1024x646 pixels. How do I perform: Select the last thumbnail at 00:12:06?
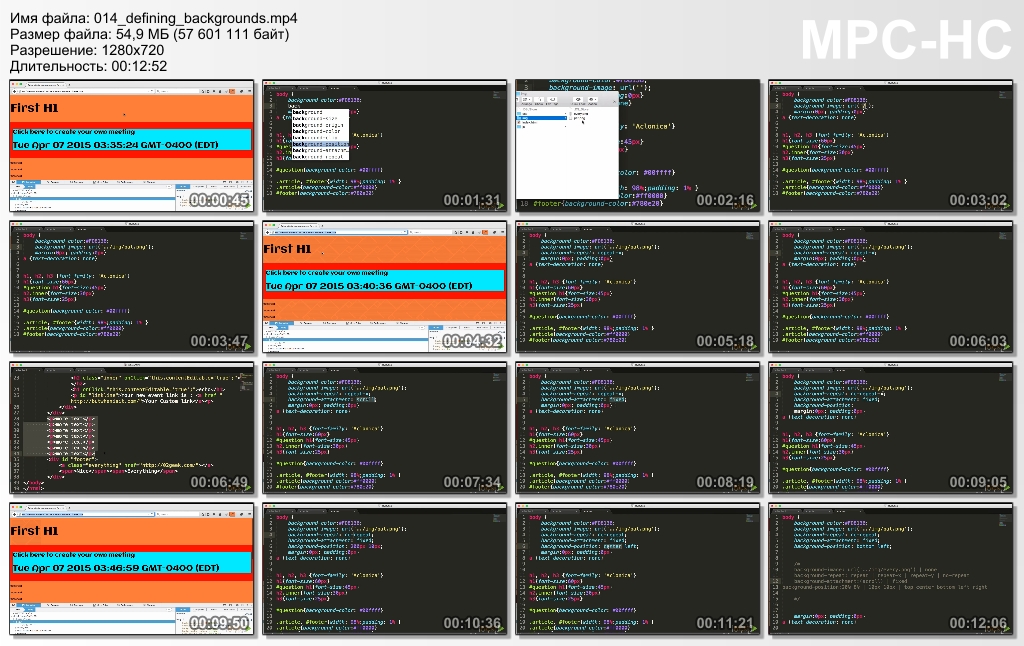[891, 570]
